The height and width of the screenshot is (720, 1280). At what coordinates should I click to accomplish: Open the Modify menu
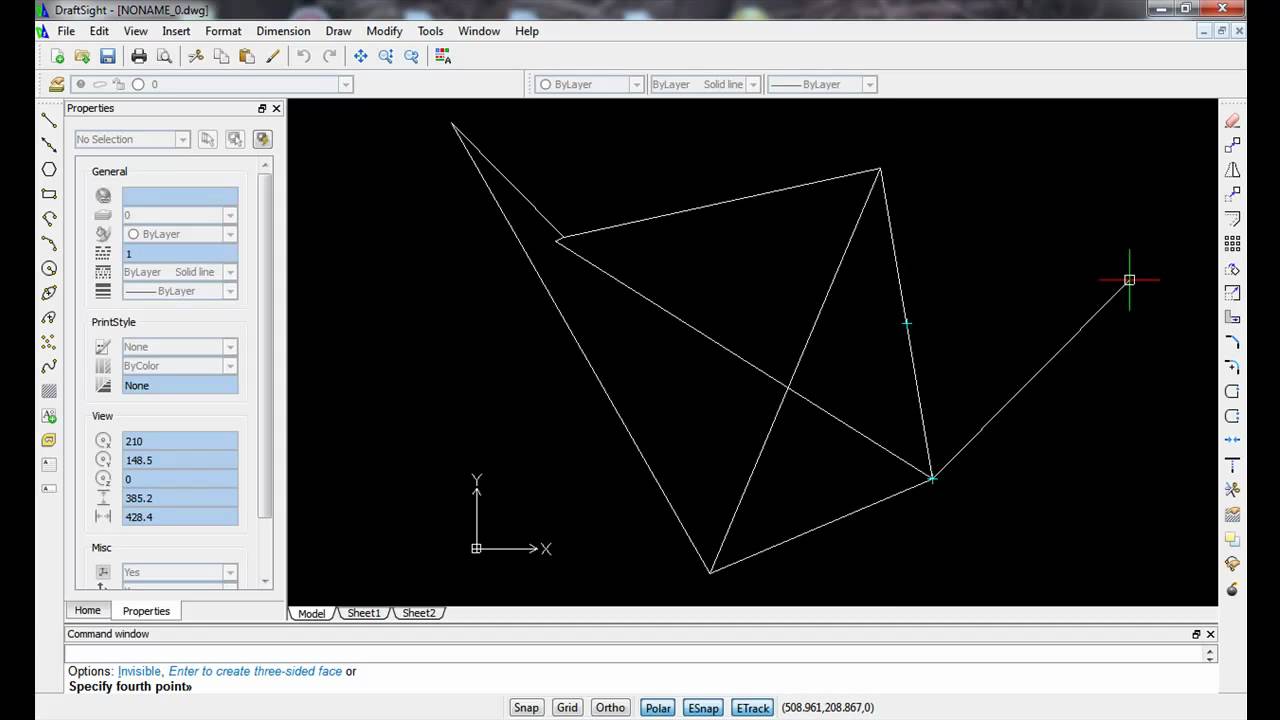(x=384, y=31)
